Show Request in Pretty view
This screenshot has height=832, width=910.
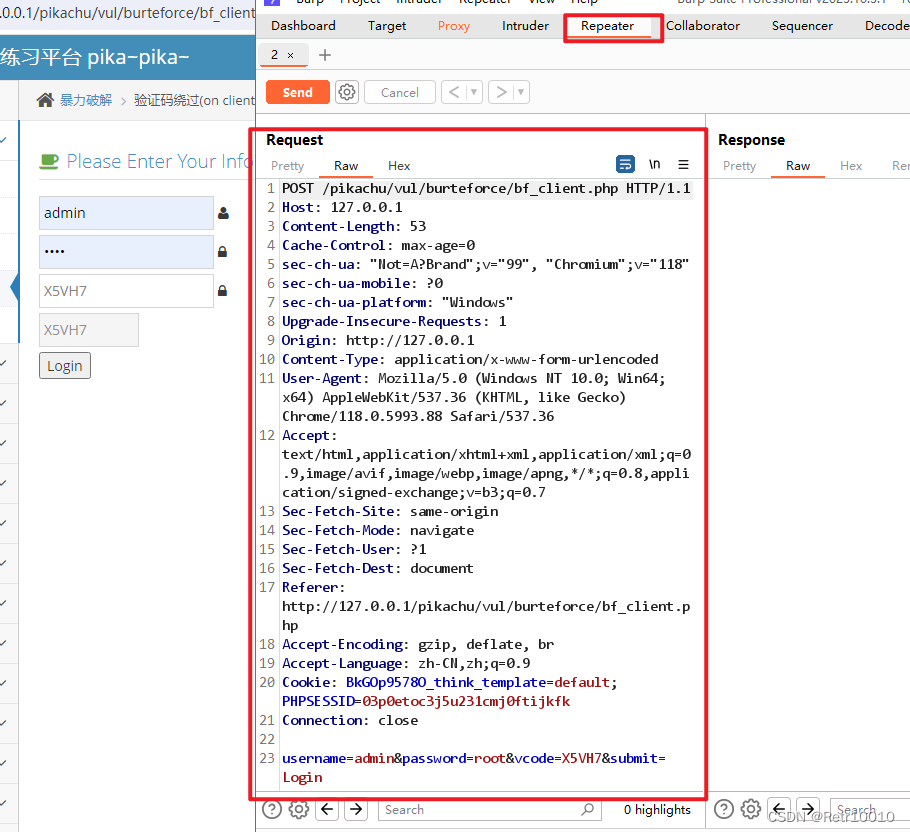[x=287, y=166]
